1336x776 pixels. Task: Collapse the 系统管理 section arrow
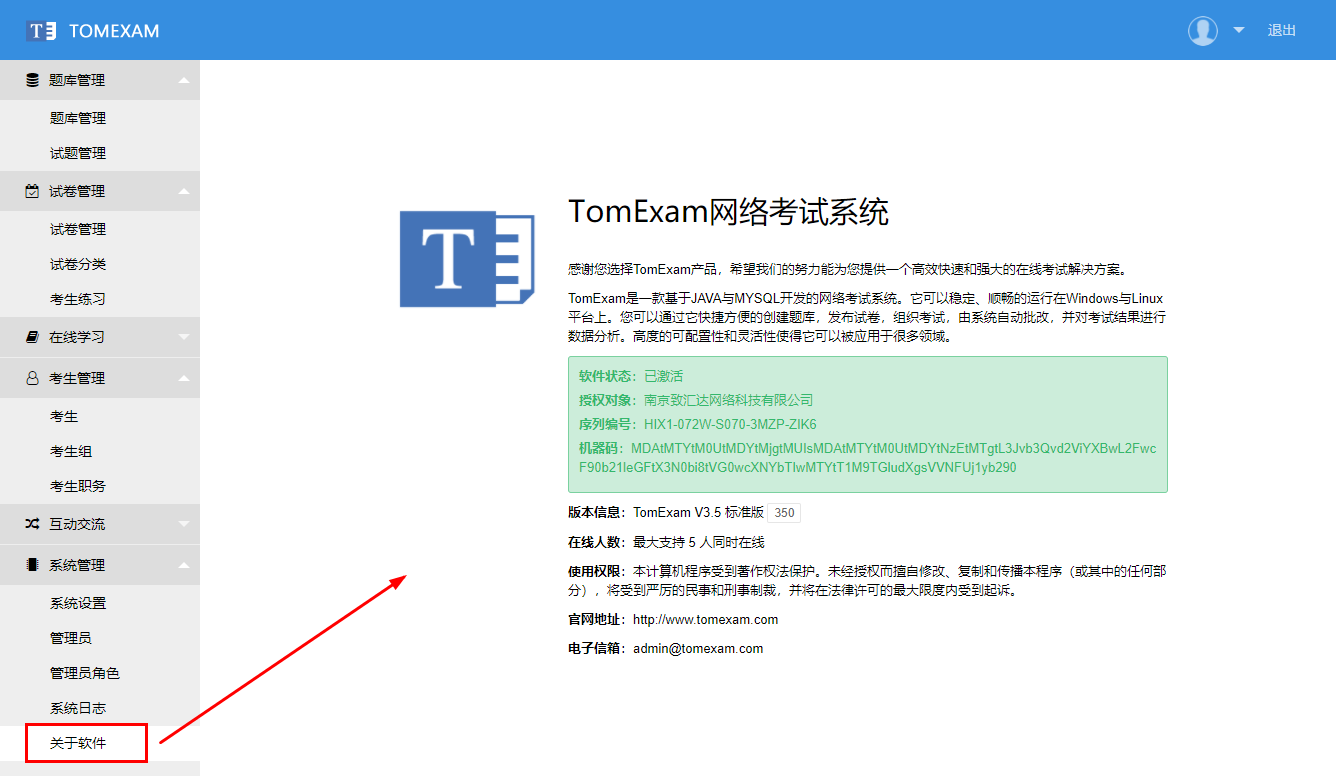point(183,565)
